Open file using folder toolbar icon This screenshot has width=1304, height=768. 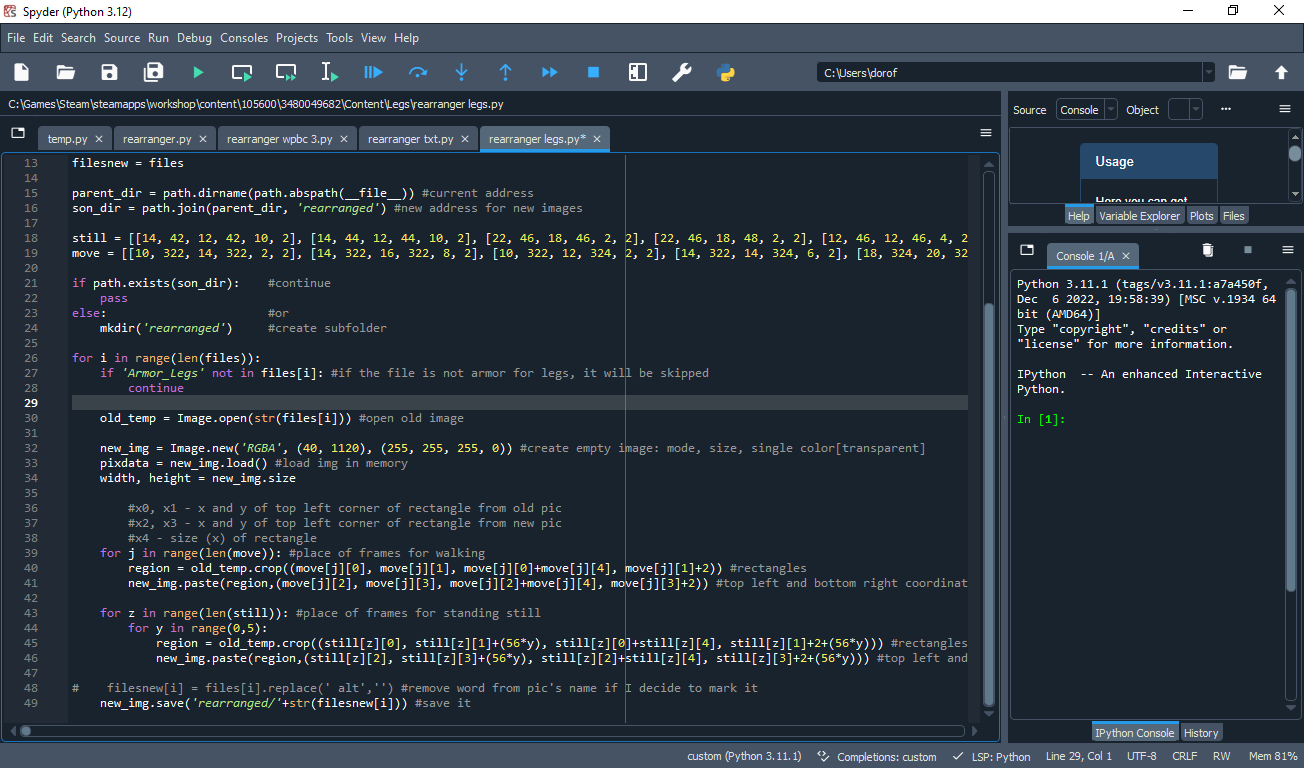click(x=66, y=72)
